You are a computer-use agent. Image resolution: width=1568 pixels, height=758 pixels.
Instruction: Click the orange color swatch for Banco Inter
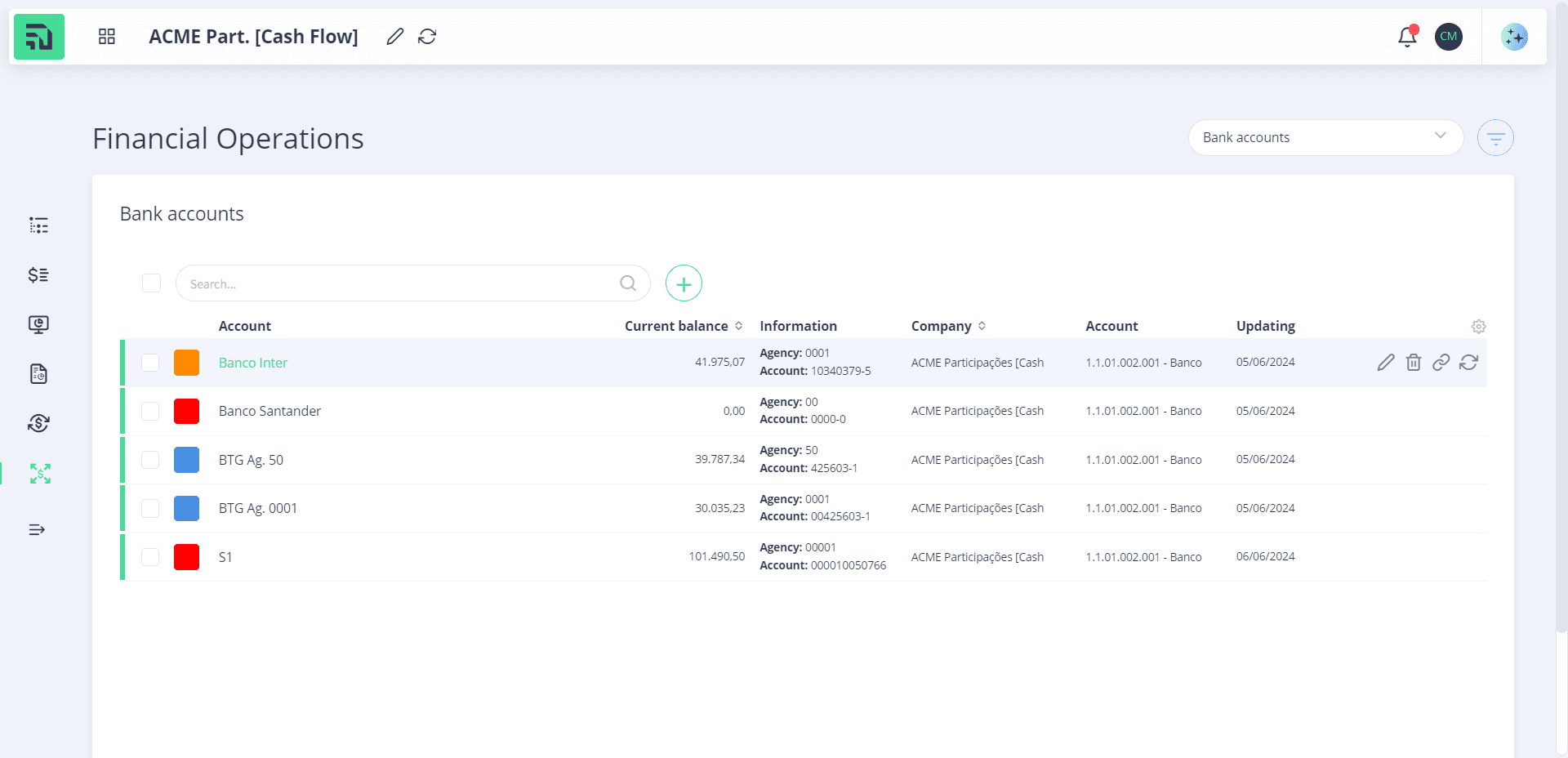pos(186,363)
